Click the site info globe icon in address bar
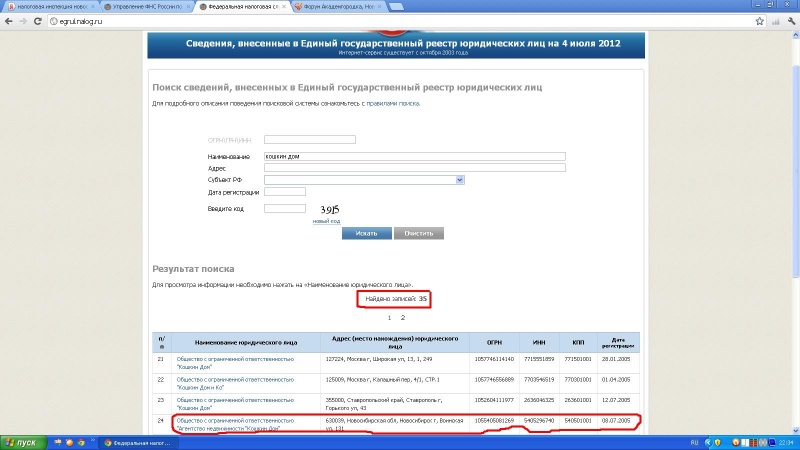Screen dimensions: 800x450 [54, 21]
